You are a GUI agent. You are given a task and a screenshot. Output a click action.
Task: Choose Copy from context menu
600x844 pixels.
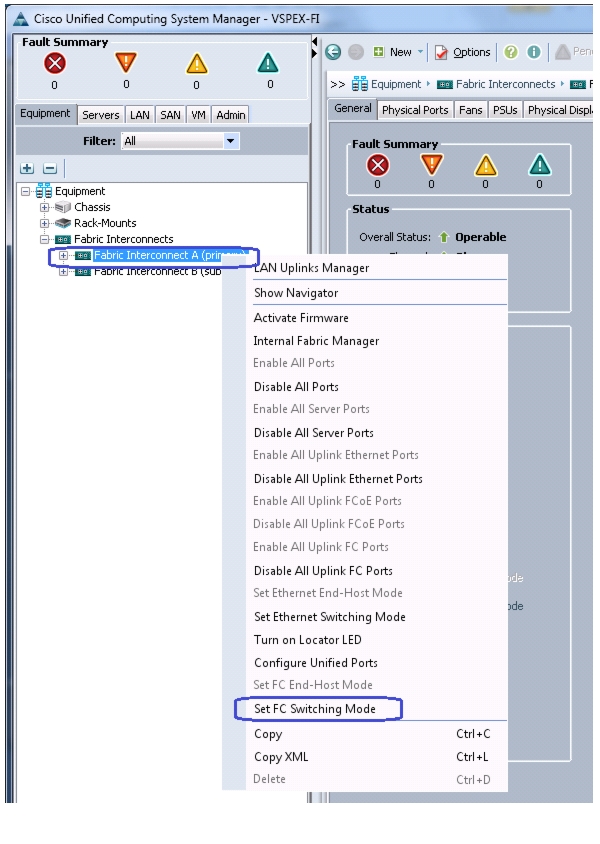(x=268, y=734)
